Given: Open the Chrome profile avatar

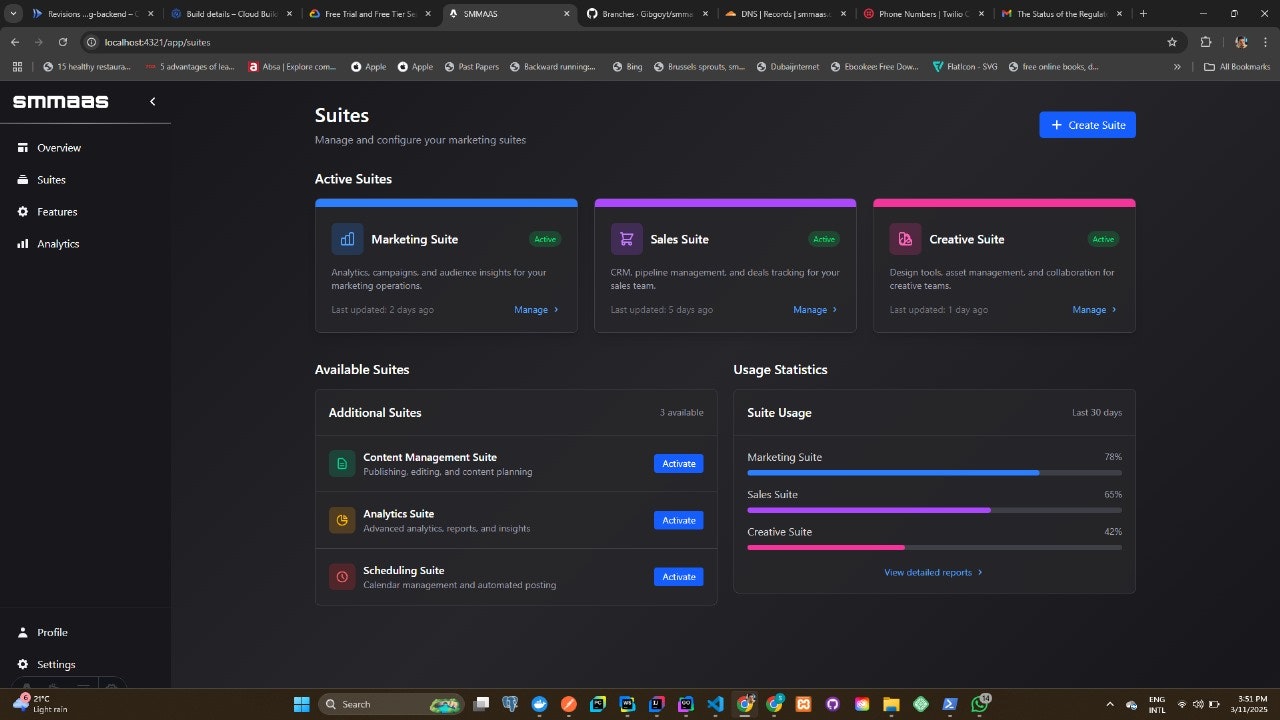Looking at the screenshot, I should click(1241, 42).
